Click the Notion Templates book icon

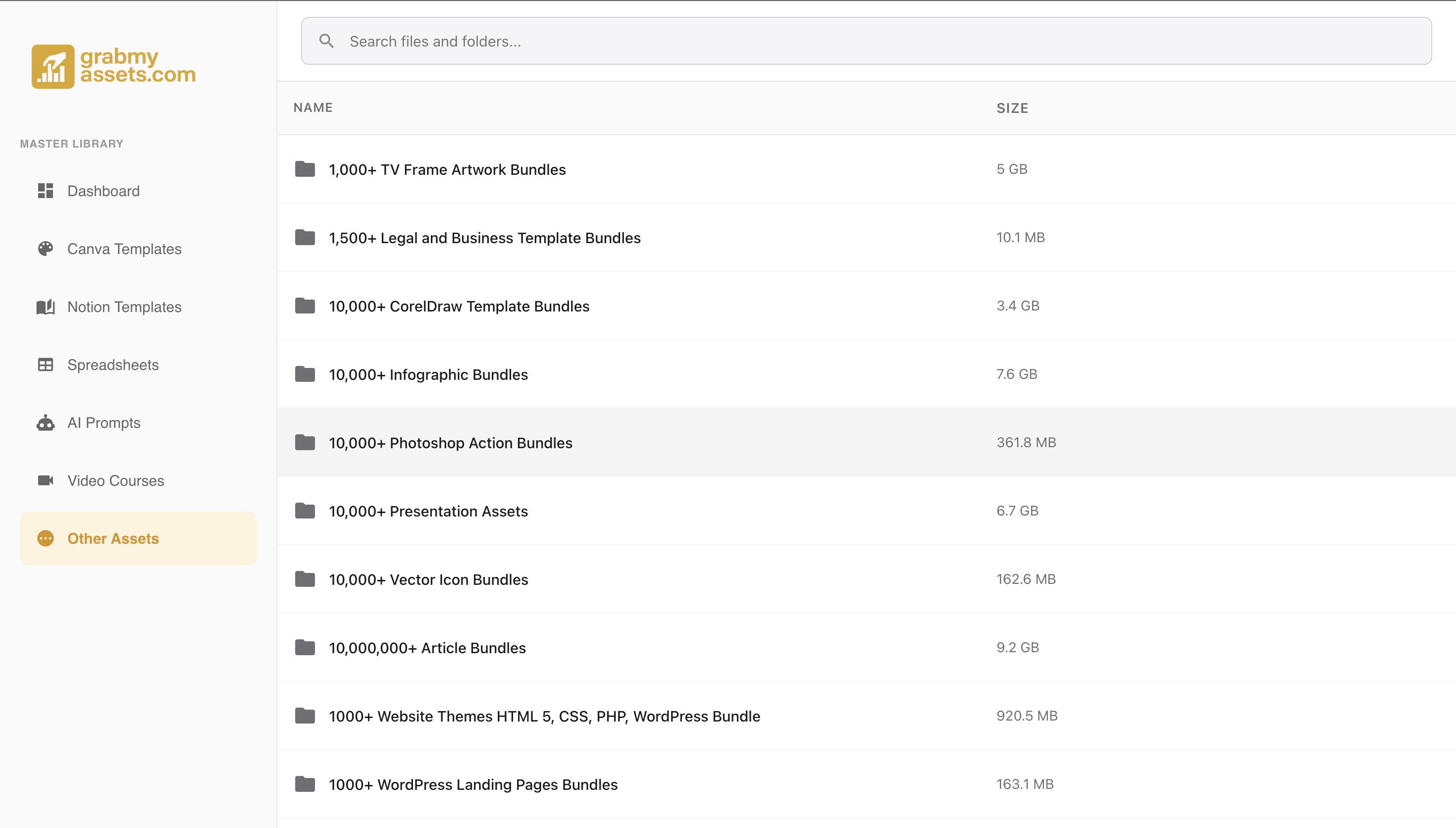coord(46,307)
